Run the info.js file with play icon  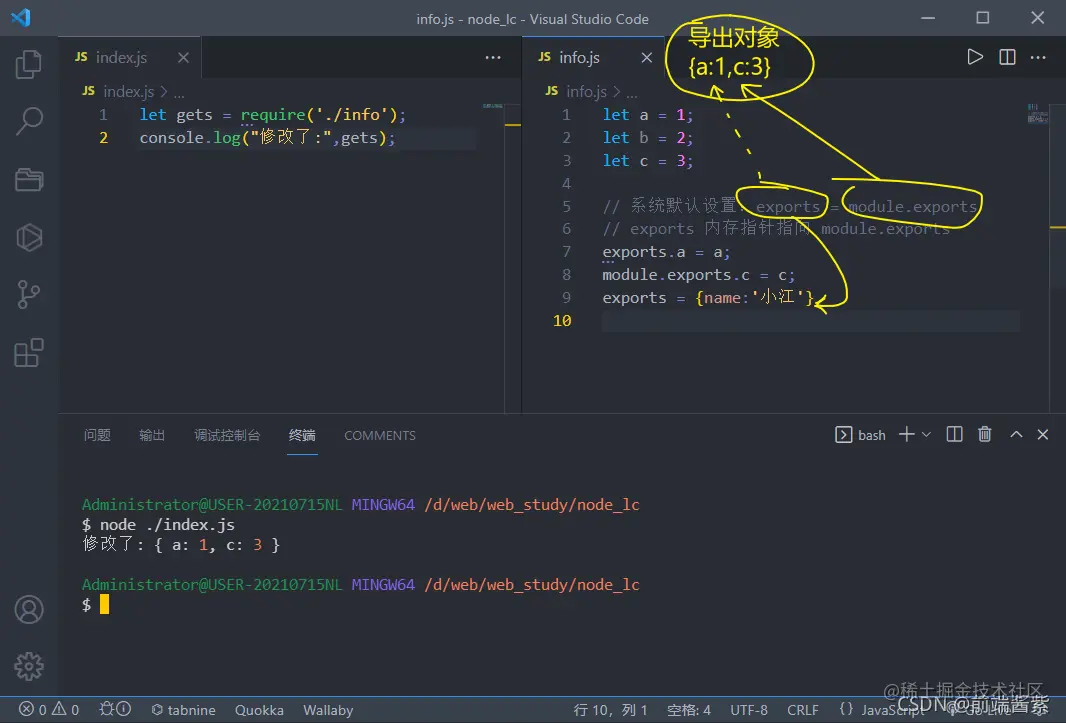[x=975, y=57]
